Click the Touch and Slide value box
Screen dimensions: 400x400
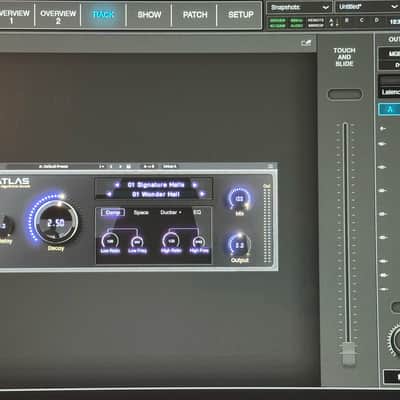tap(345, 94)
